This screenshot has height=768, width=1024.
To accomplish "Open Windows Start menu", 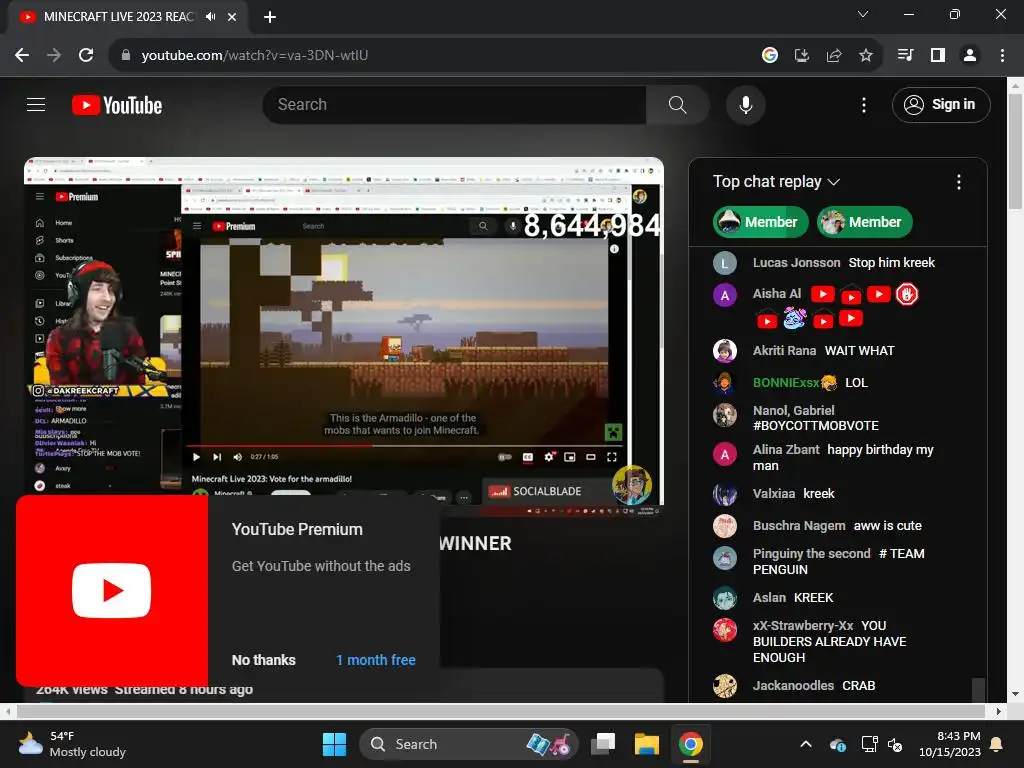I will coord(334,744).
